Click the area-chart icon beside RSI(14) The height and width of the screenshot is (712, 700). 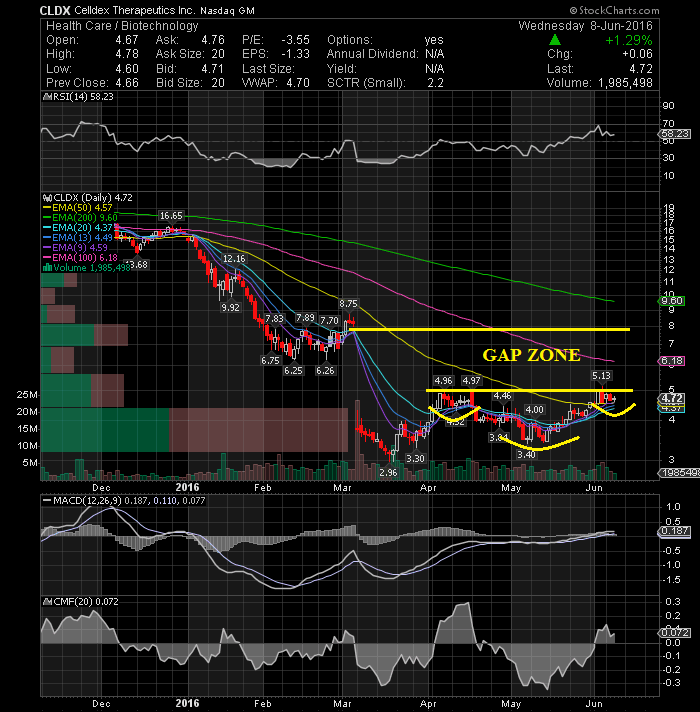[47, 97]
